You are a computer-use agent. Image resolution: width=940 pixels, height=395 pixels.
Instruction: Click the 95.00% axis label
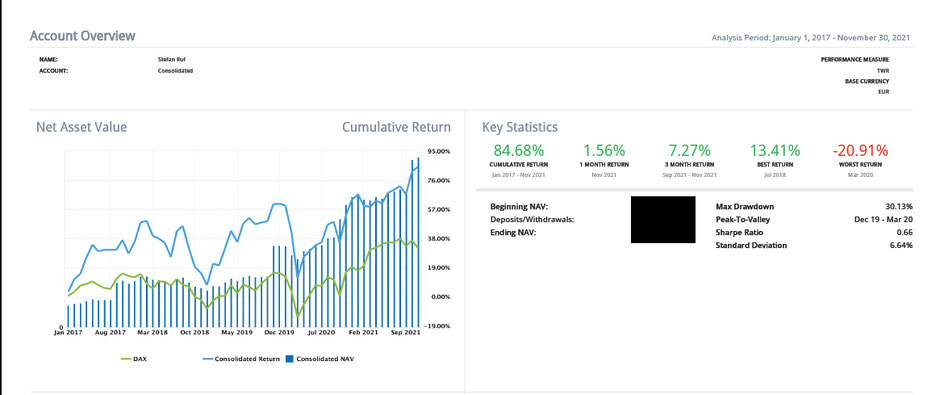point(438,152)
